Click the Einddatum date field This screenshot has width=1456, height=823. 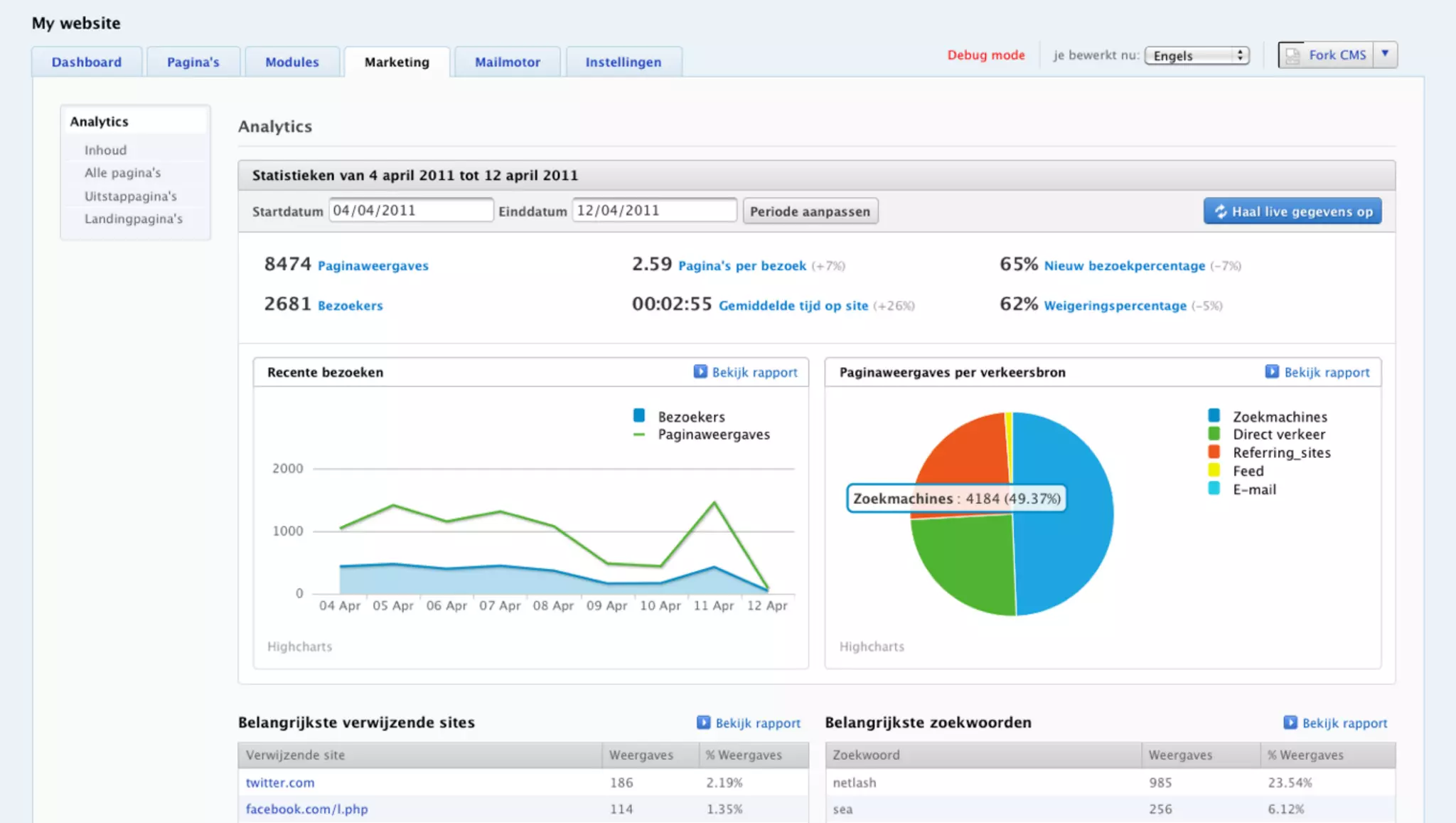click(653, 211)
